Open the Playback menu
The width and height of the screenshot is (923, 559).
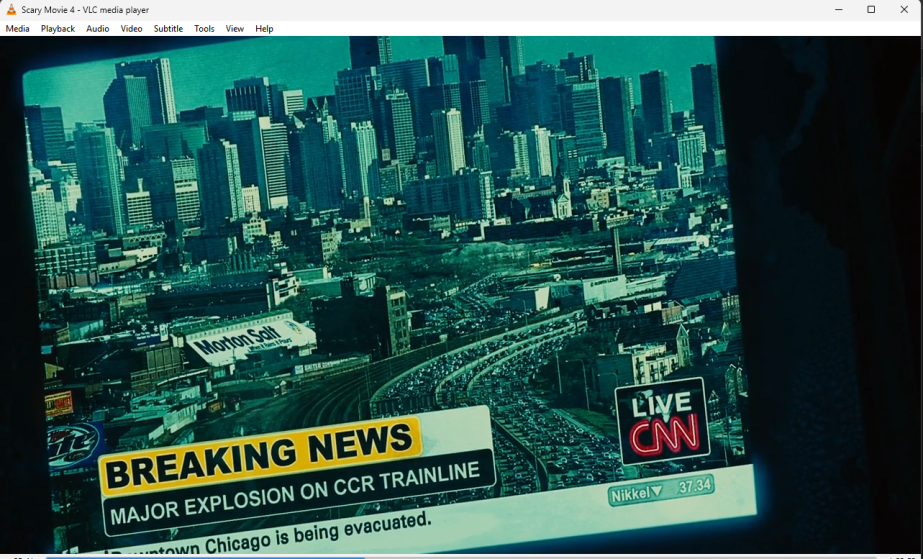(58, 28)
